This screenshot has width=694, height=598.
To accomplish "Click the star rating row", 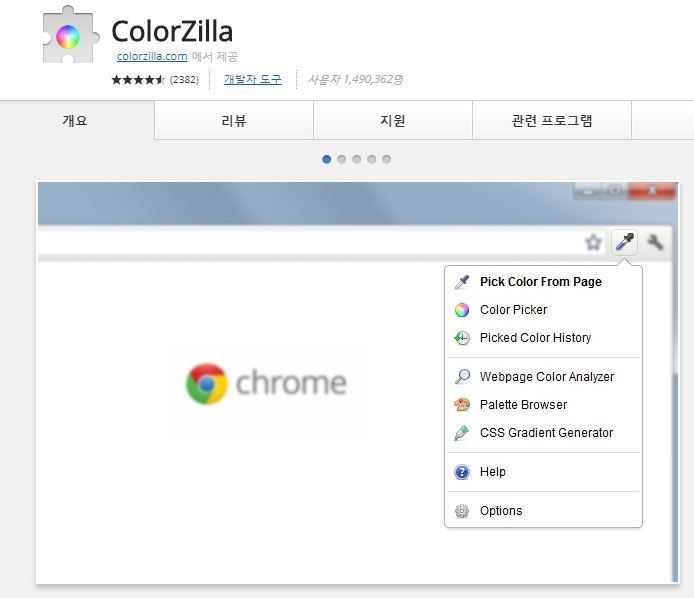I will (x=138, y=80).
